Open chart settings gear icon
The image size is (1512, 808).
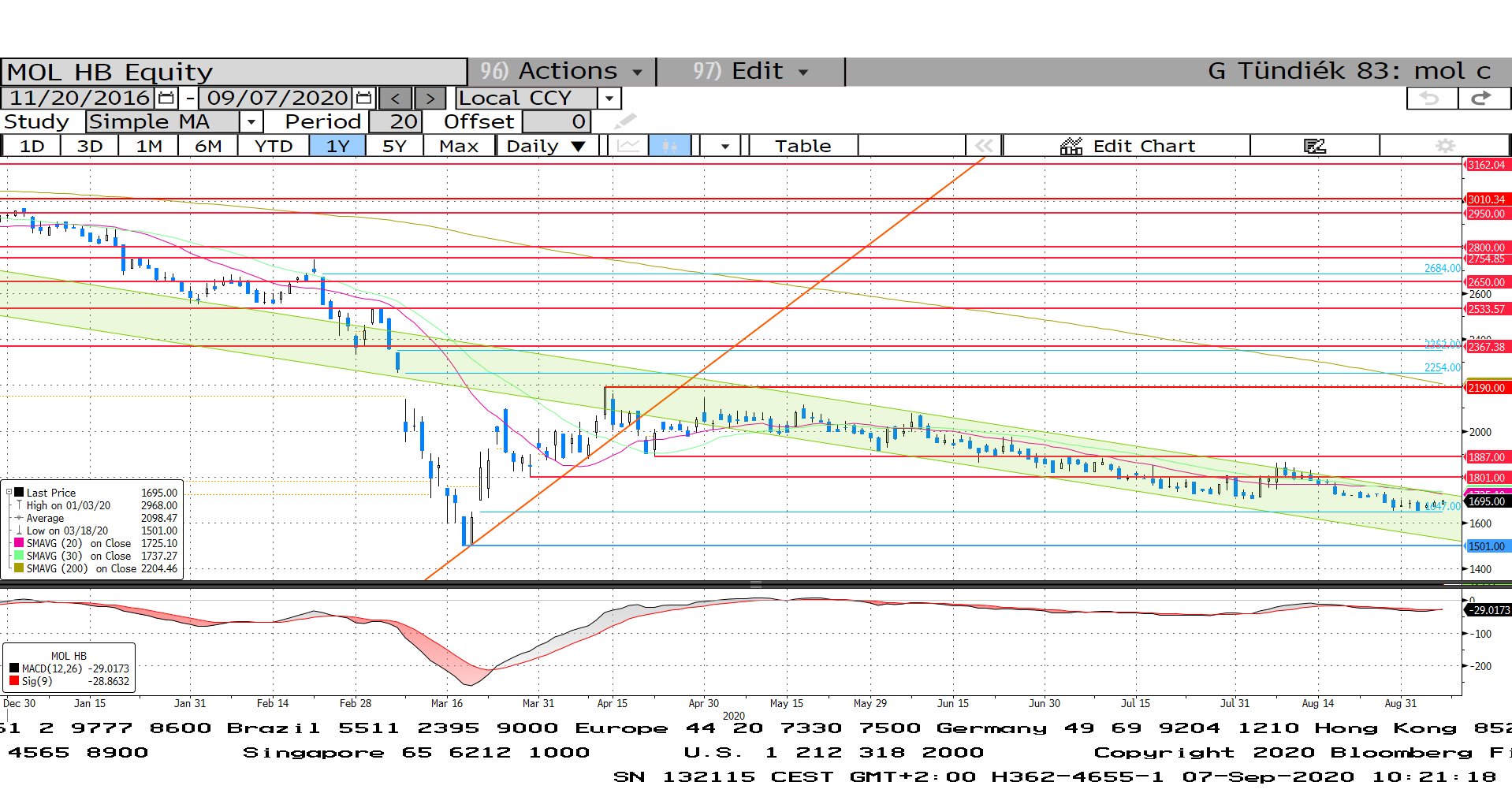1445,146
